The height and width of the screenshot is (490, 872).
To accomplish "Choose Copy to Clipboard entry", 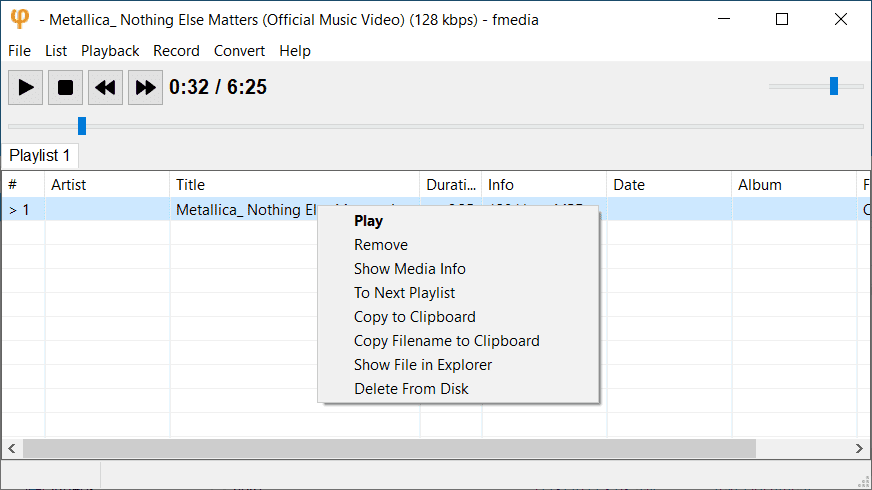I will pos(458,316).
